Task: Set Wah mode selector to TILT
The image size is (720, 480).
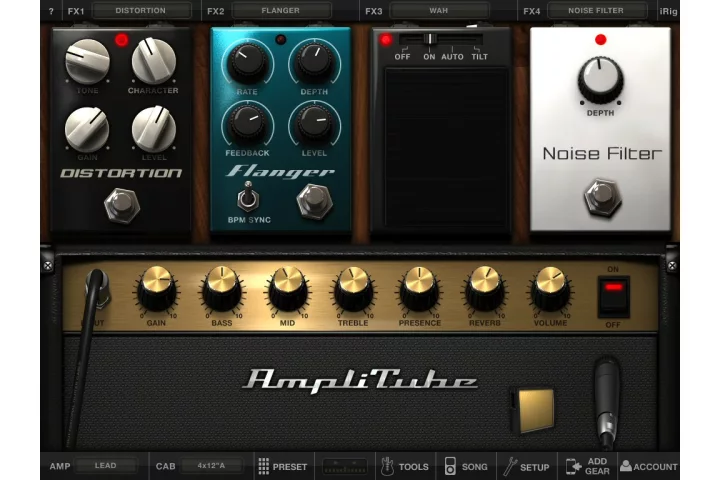Action: (479, 56)
